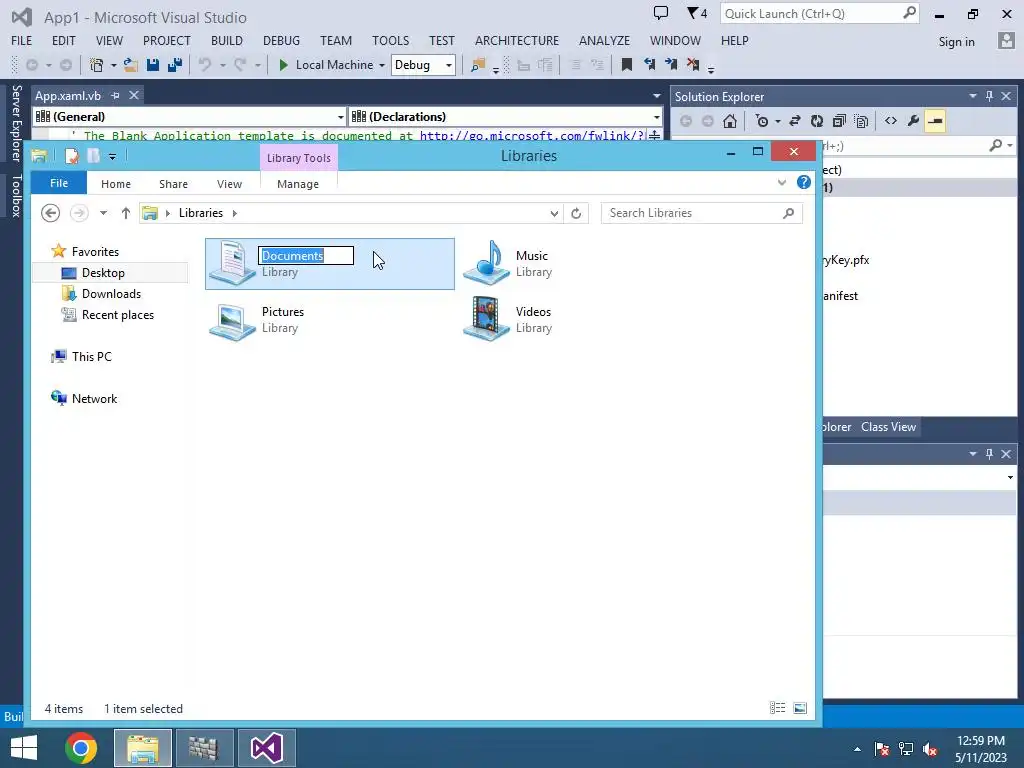Open the Toolbox side tab
This screenshot has height=768, width=1024.
click(x=16, y=195)
